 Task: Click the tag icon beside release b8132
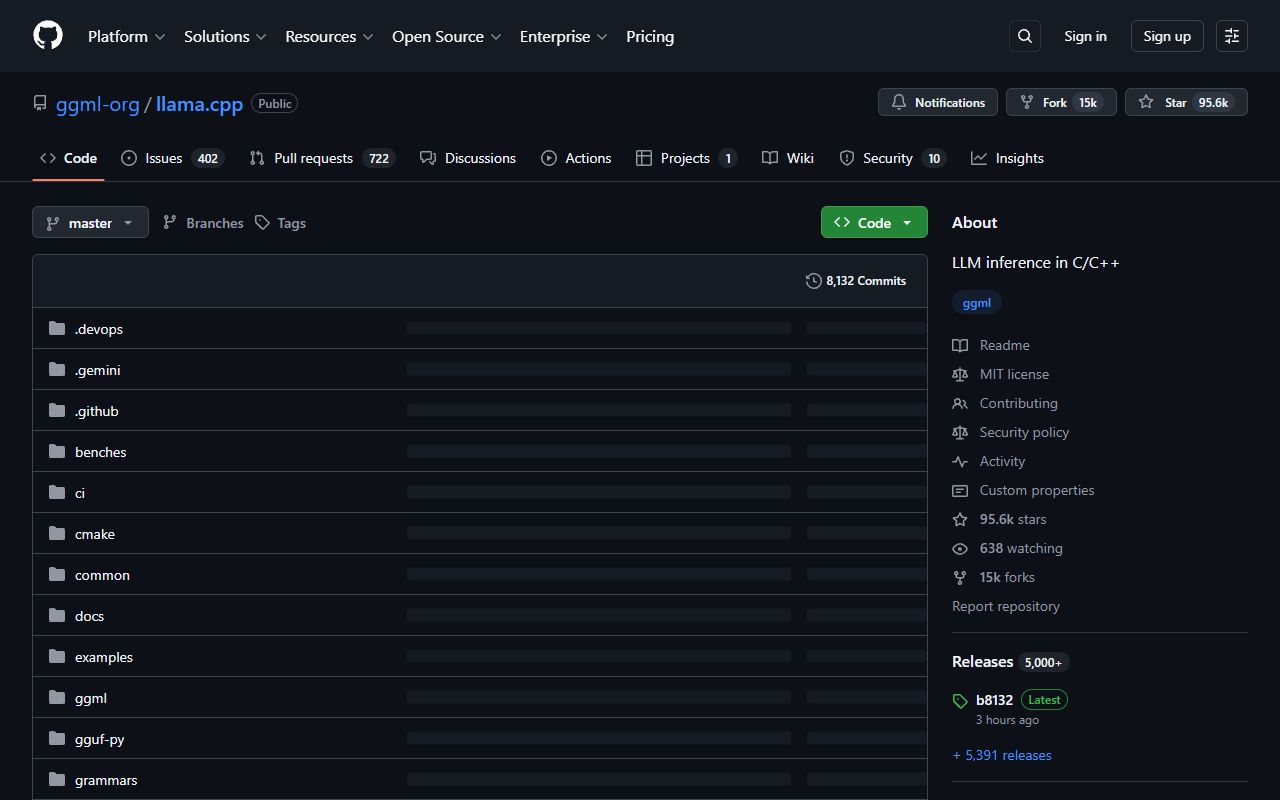[x=959, y=699]
